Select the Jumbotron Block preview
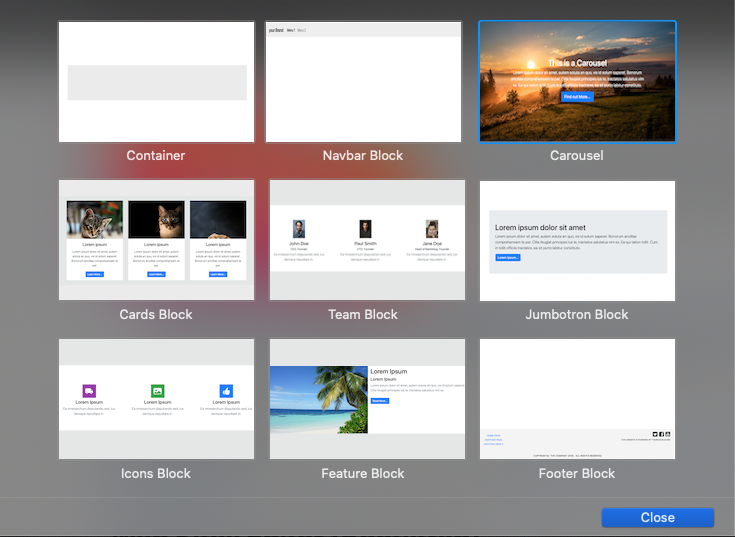Viewport: 735px width, 537px height. click(577, 240)
